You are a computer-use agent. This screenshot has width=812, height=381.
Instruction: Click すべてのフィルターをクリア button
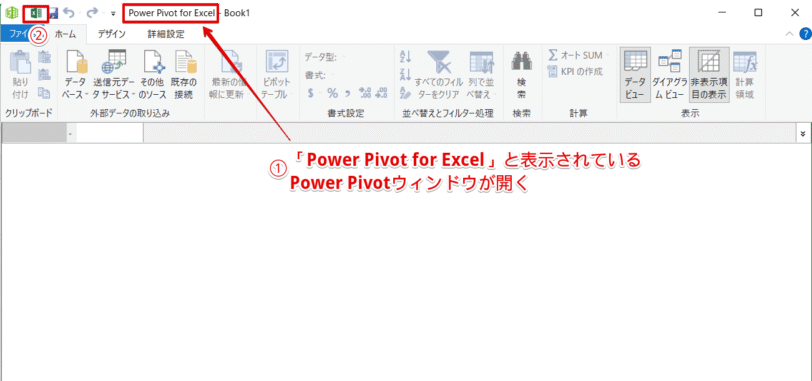coord(439,75)
